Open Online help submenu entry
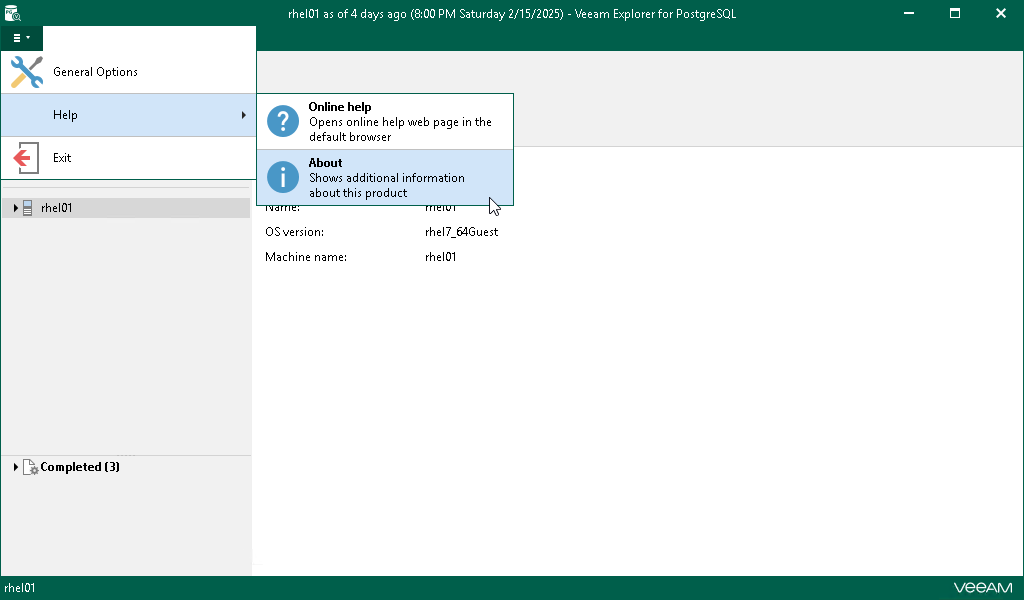Viewport: 1024px width, 600px height. pos(385,121)
